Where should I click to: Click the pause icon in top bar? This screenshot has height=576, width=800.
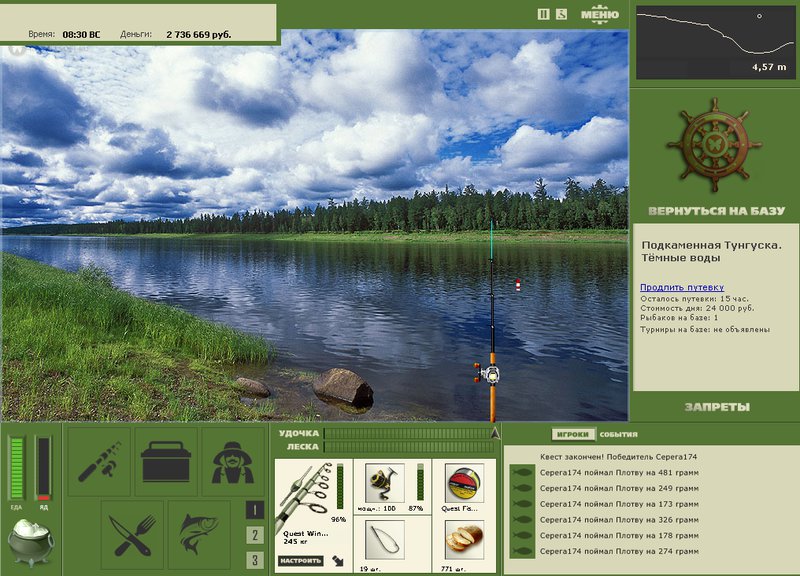coord(544,14)
